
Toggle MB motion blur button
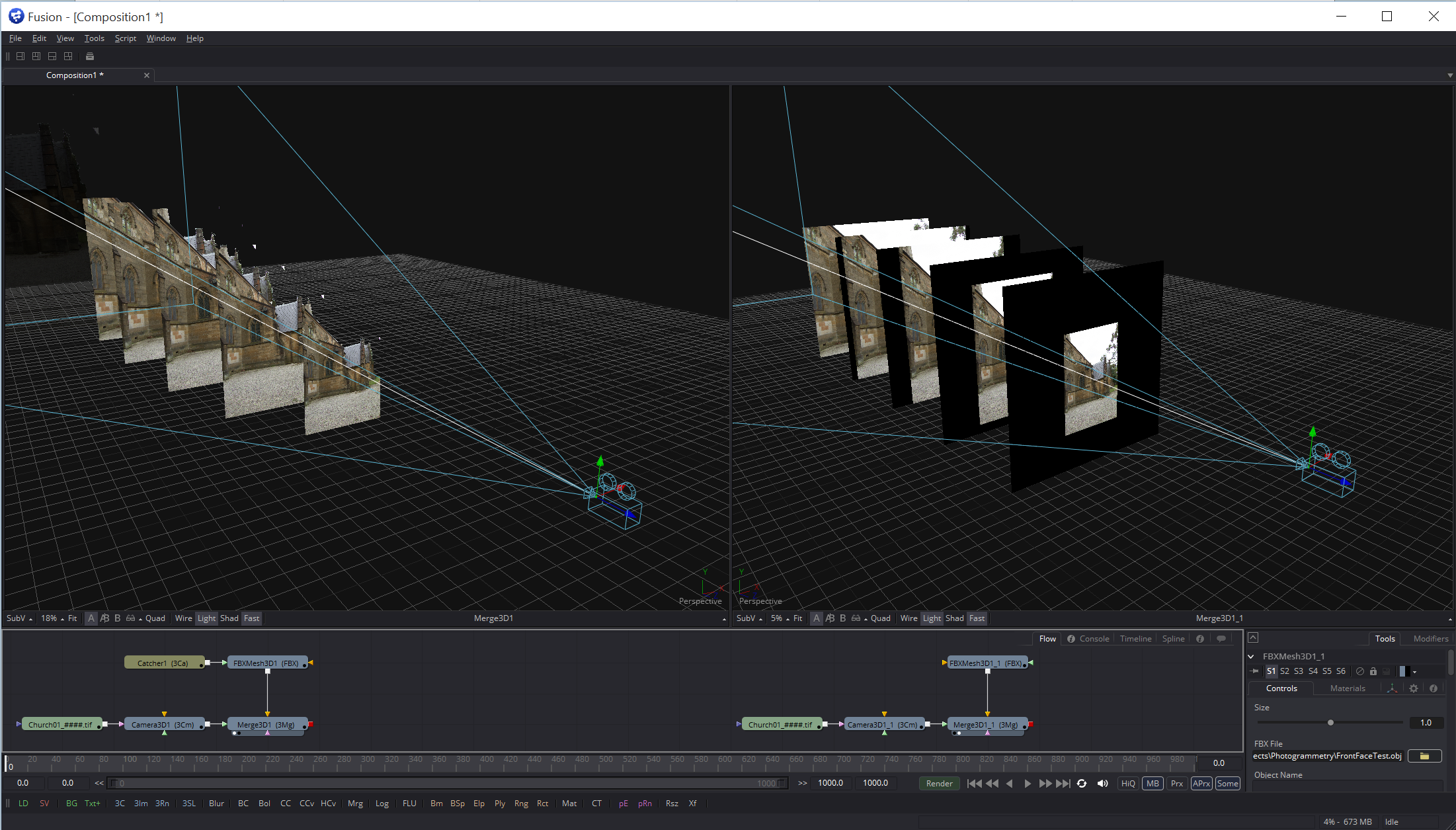coord(1153,784)
